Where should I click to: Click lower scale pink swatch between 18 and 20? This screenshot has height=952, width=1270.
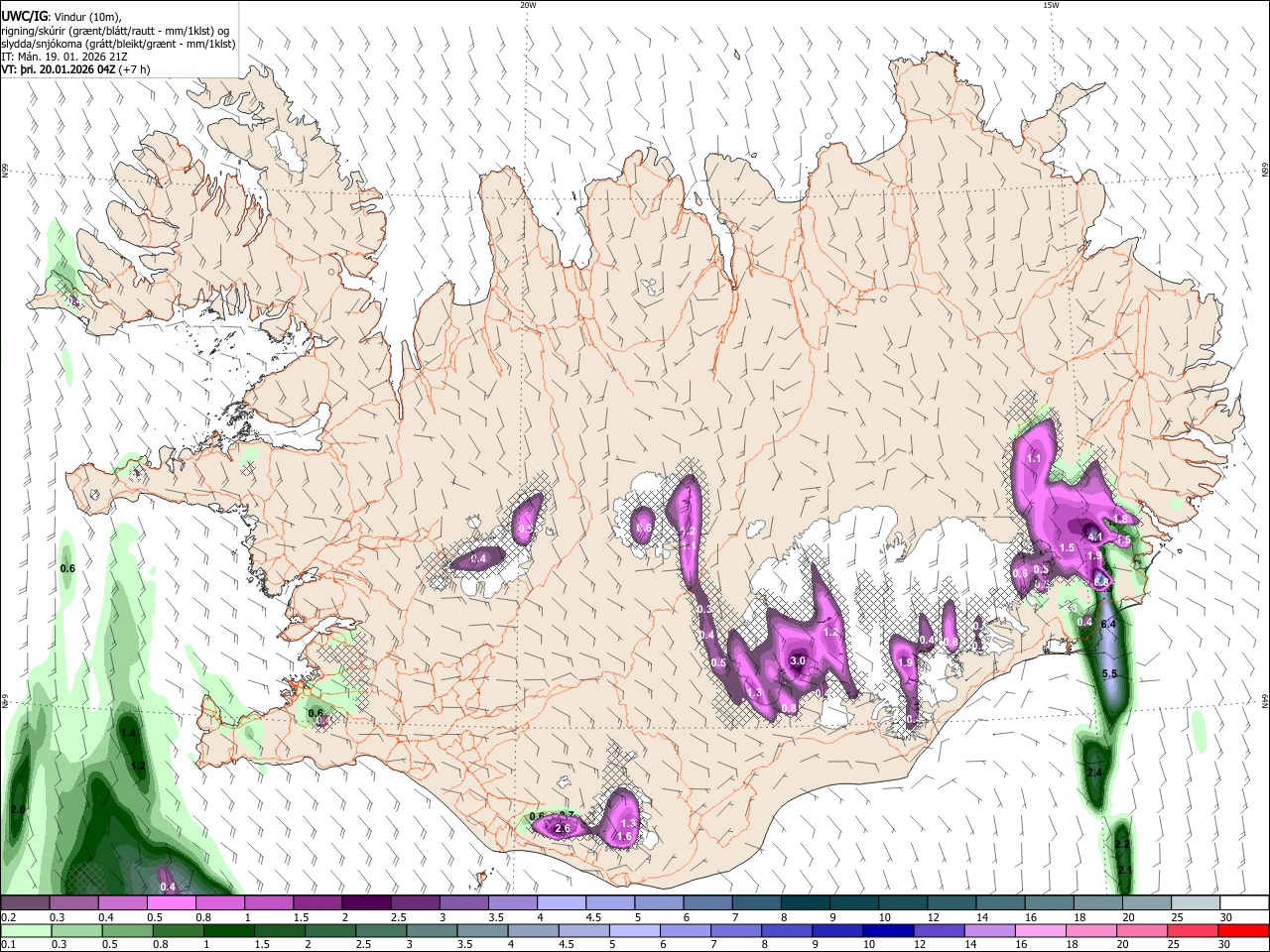point(1089,929)
